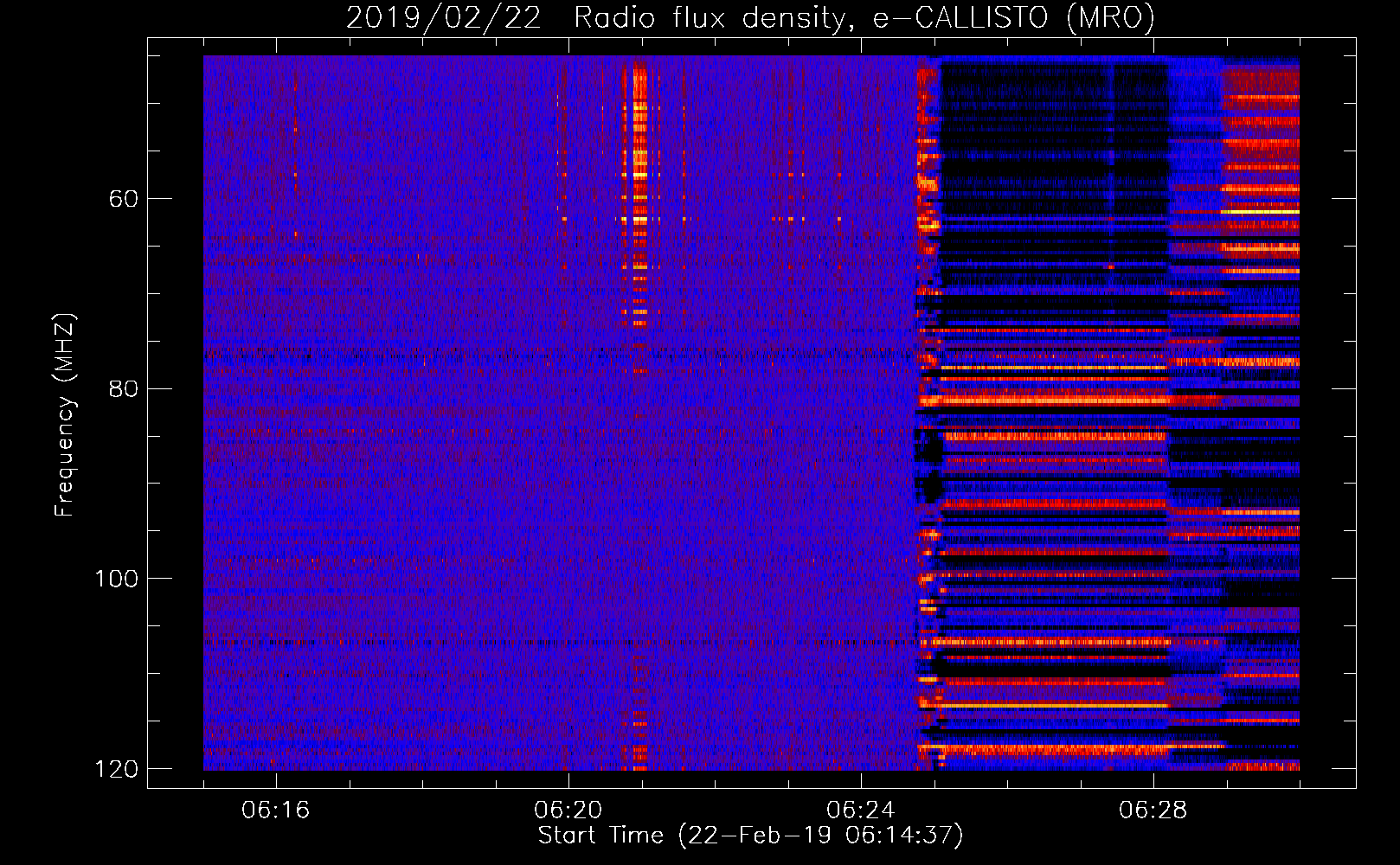The width and height of the screenshot is (1400, 865).
Task: Click the 06:16 time tick label
Action: pyautogui.click(x=276, y=811)
